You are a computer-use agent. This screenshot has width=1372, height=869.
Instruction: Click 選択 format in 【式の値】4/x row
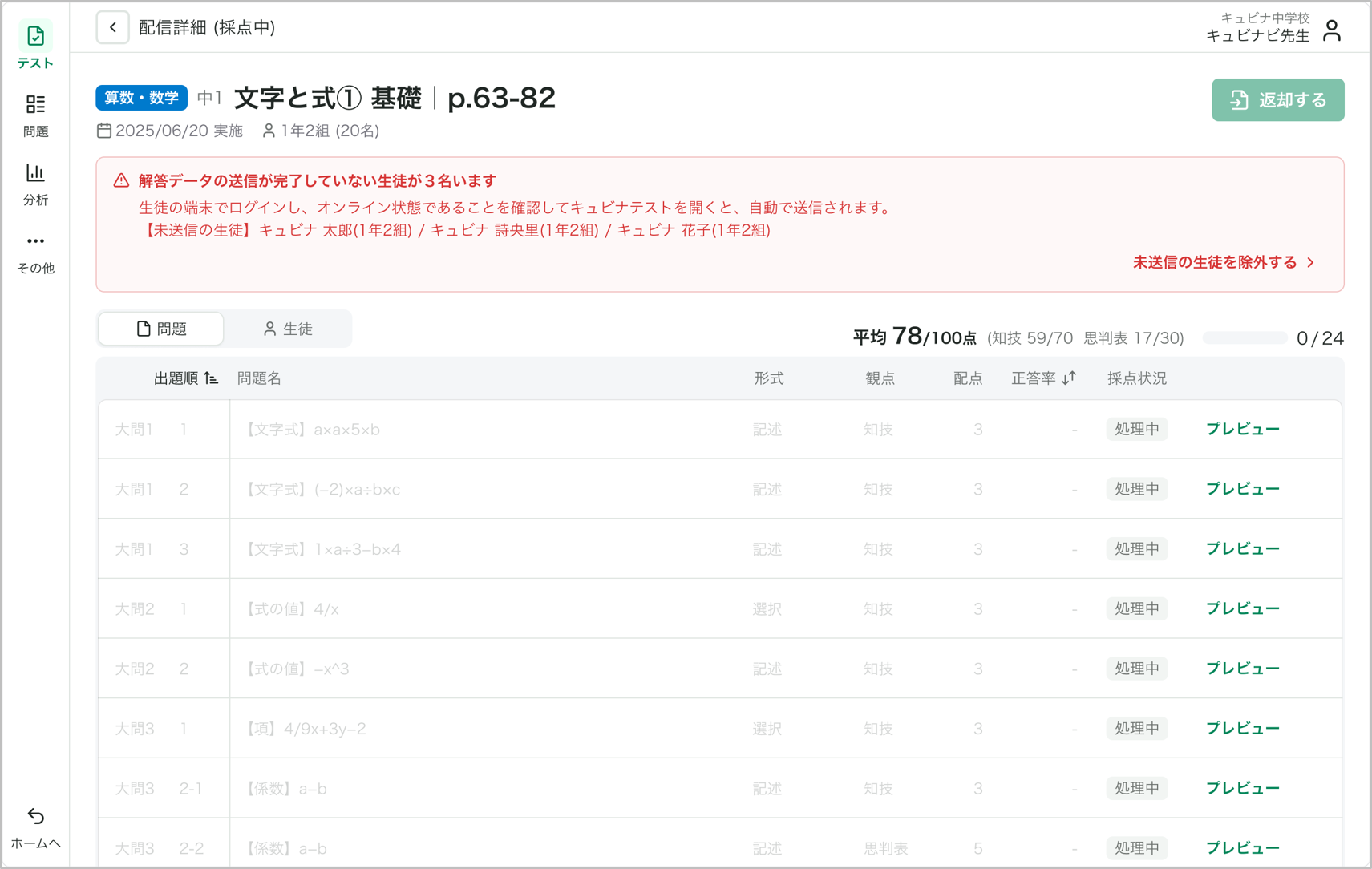(767, 609)
